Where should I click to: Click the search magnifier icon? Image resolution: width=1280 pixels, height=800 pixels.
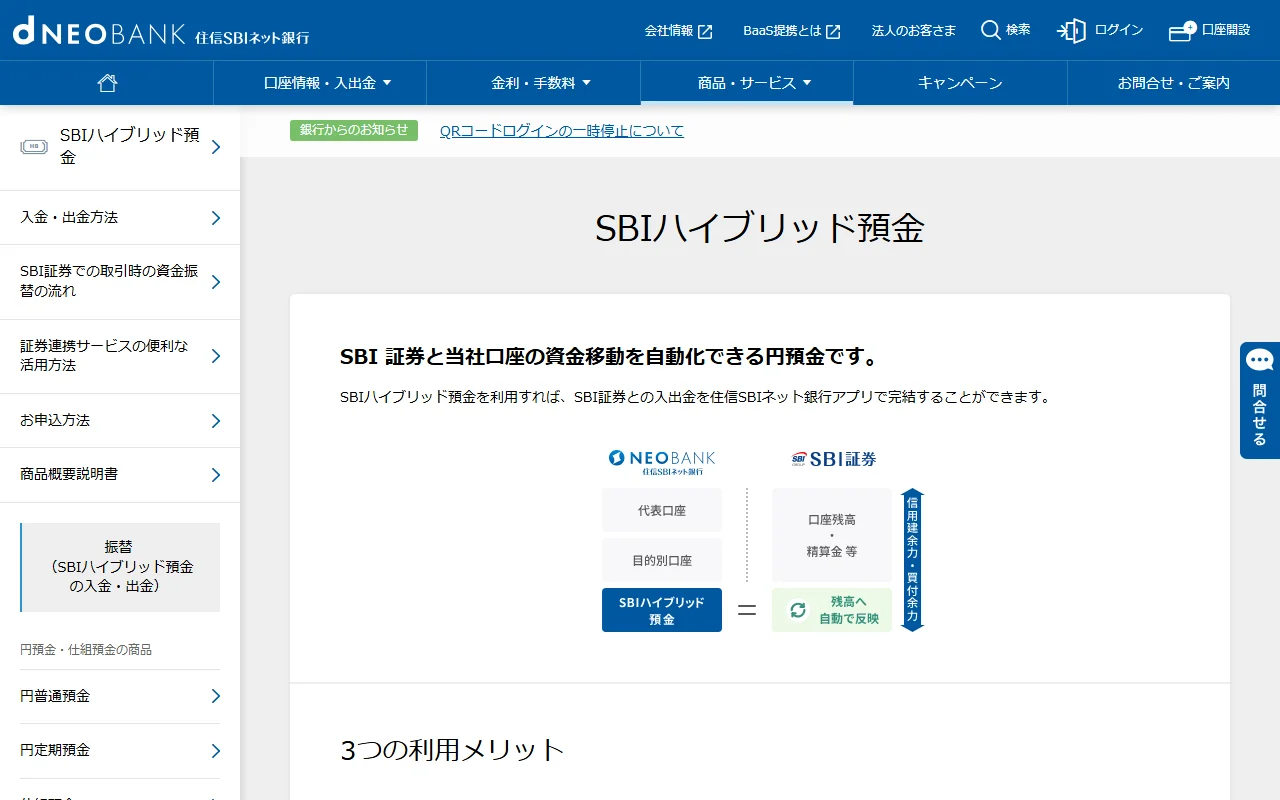pyautogui.click(x=990, y=30)
